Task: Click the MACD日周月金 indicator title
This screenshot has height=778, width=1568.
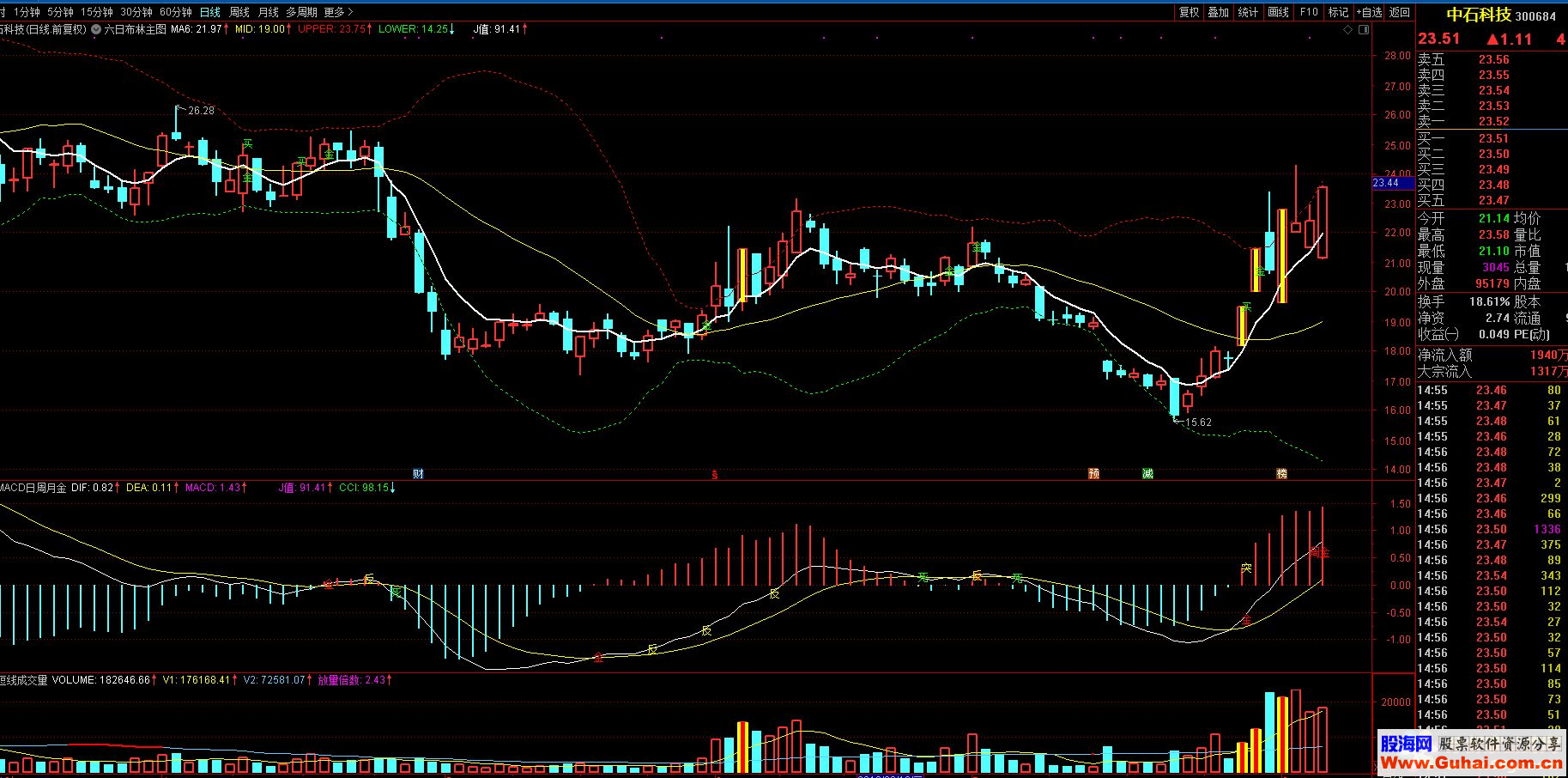Action: tap(33, 488)
